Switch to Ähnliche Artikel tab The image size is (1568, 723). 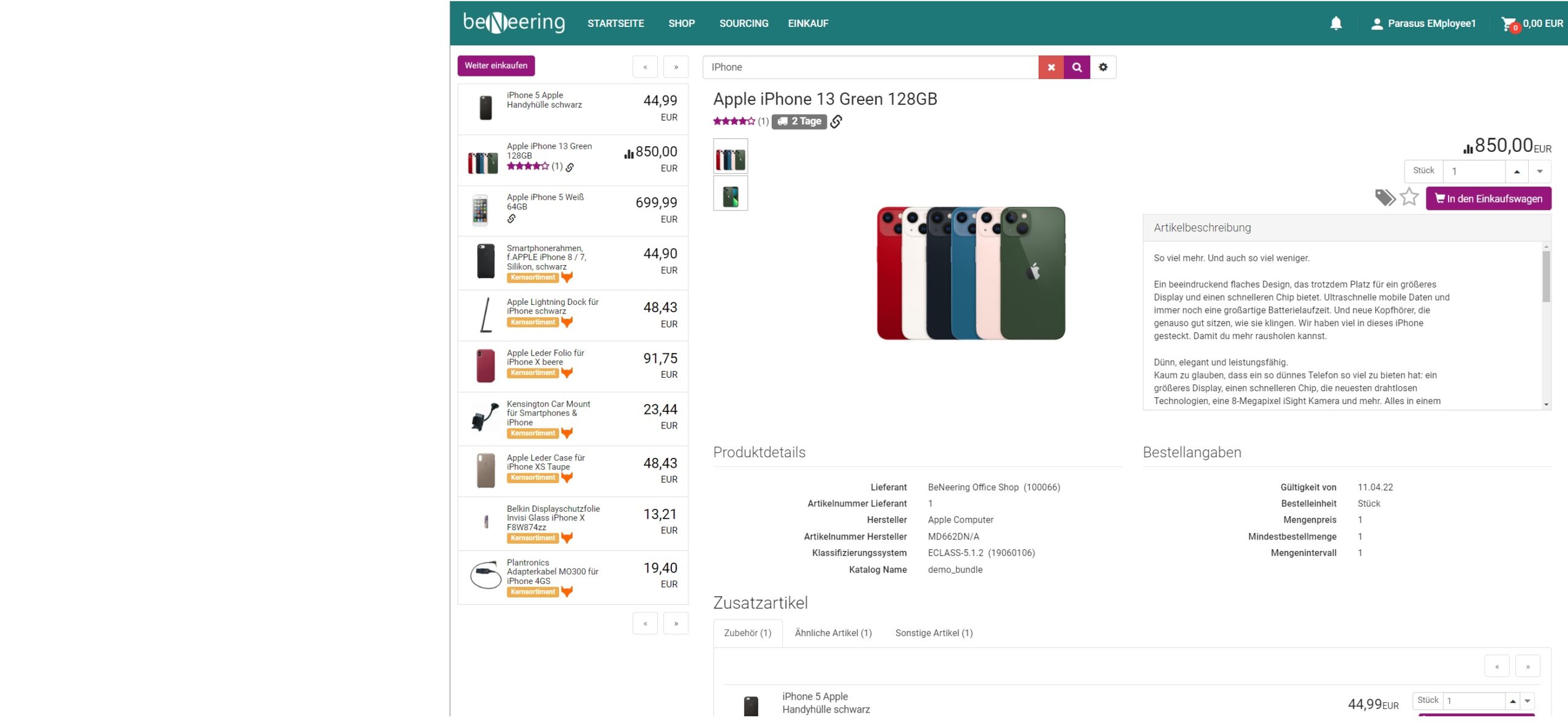click(833, 633)
